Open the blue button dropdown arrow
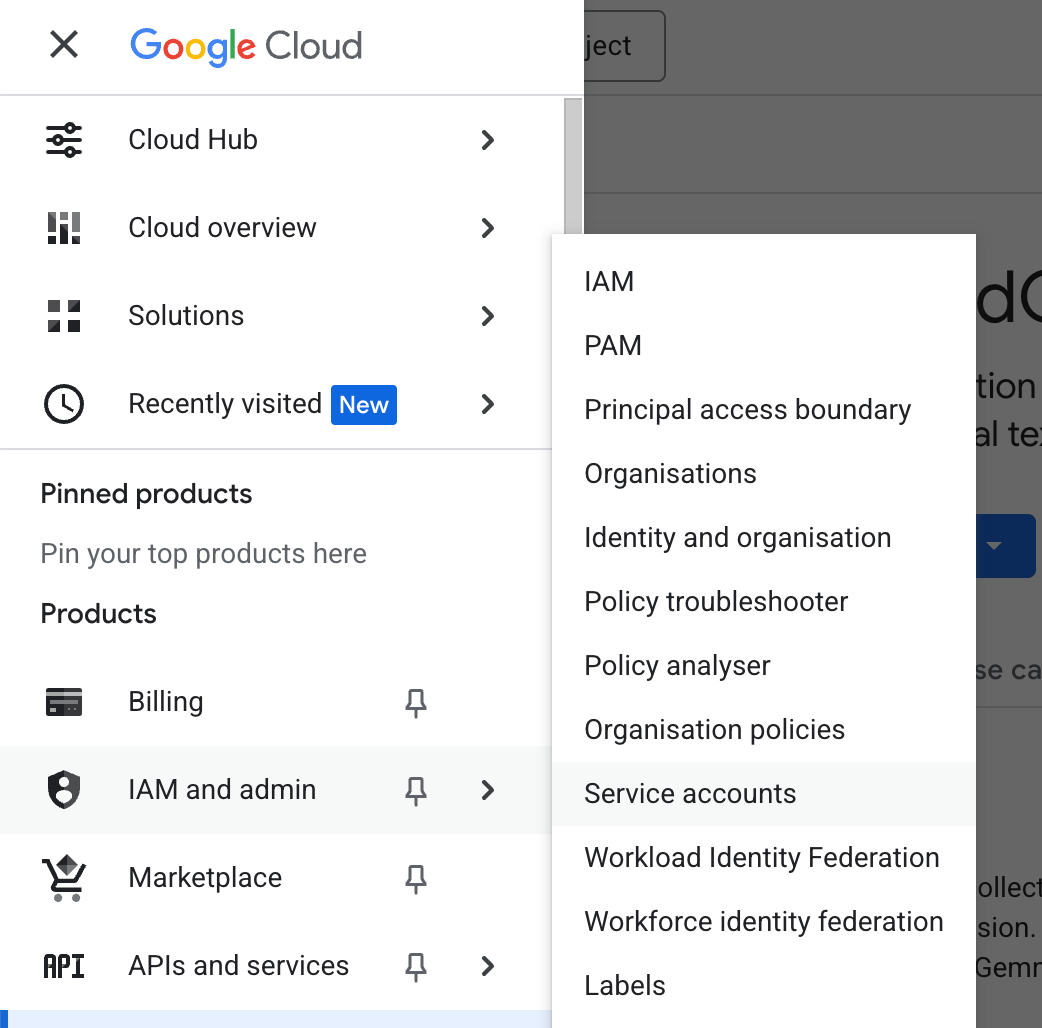This screenshot has width=1042, height=1028. (994, 546)
